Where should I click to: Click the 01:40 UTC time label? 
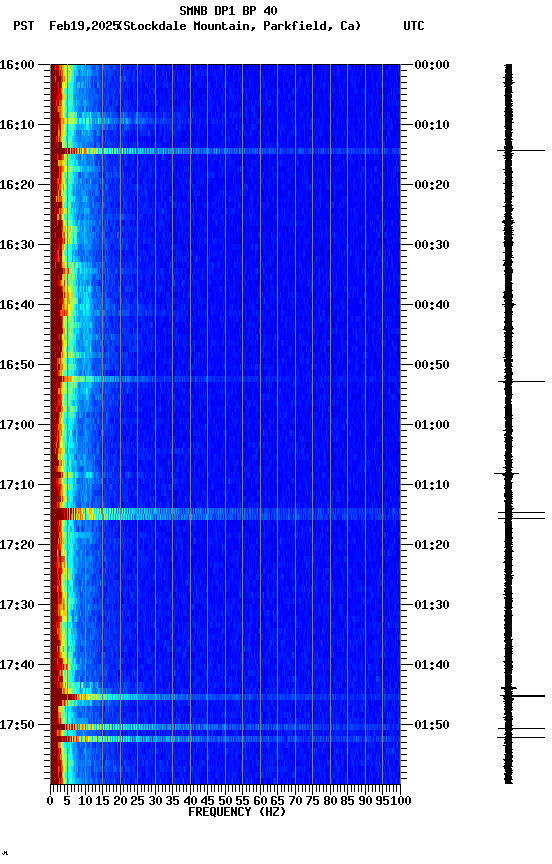point(432,666)
